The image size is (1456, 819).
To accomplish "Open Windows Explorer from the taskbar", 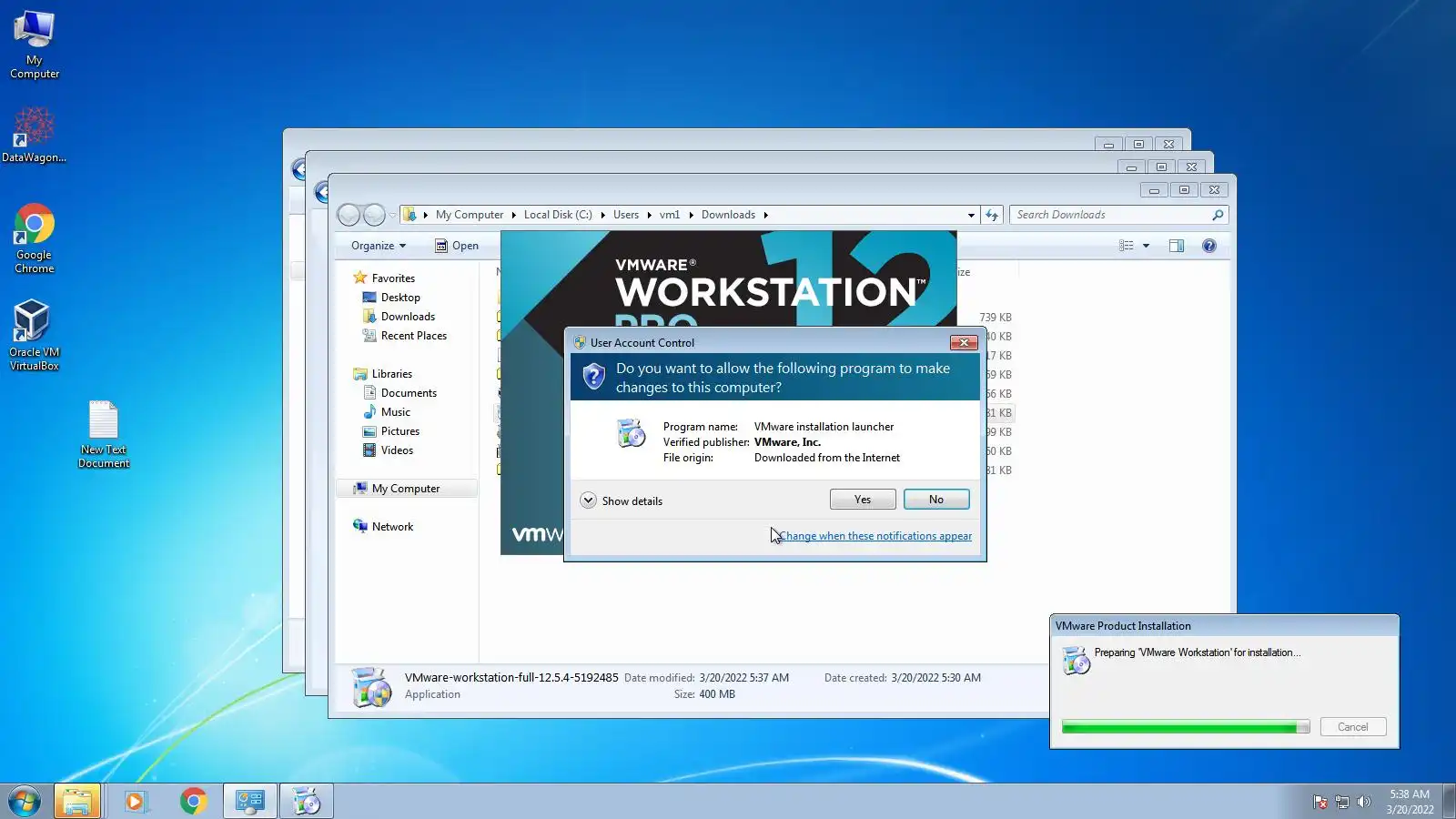I will [77, 801].
